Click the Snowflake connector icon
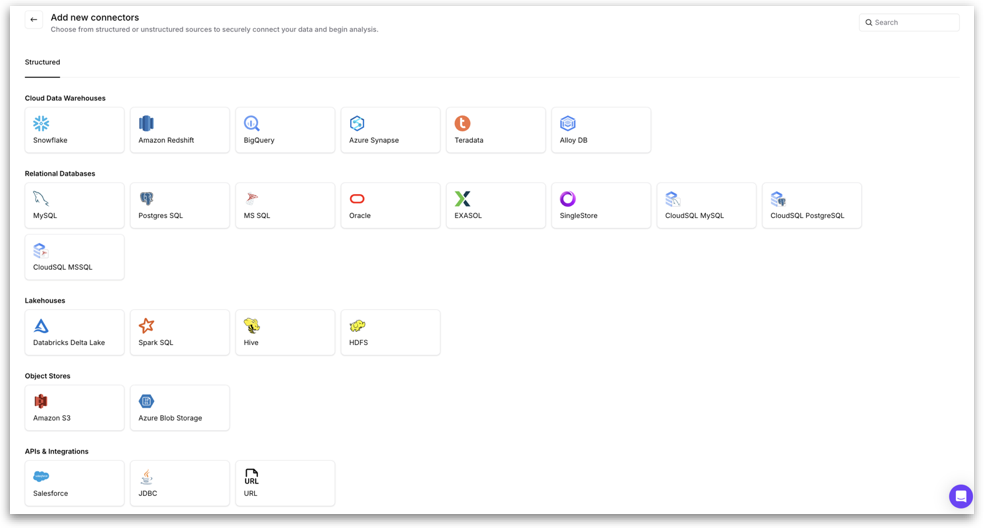984x528 pixels. click(41, 123)
